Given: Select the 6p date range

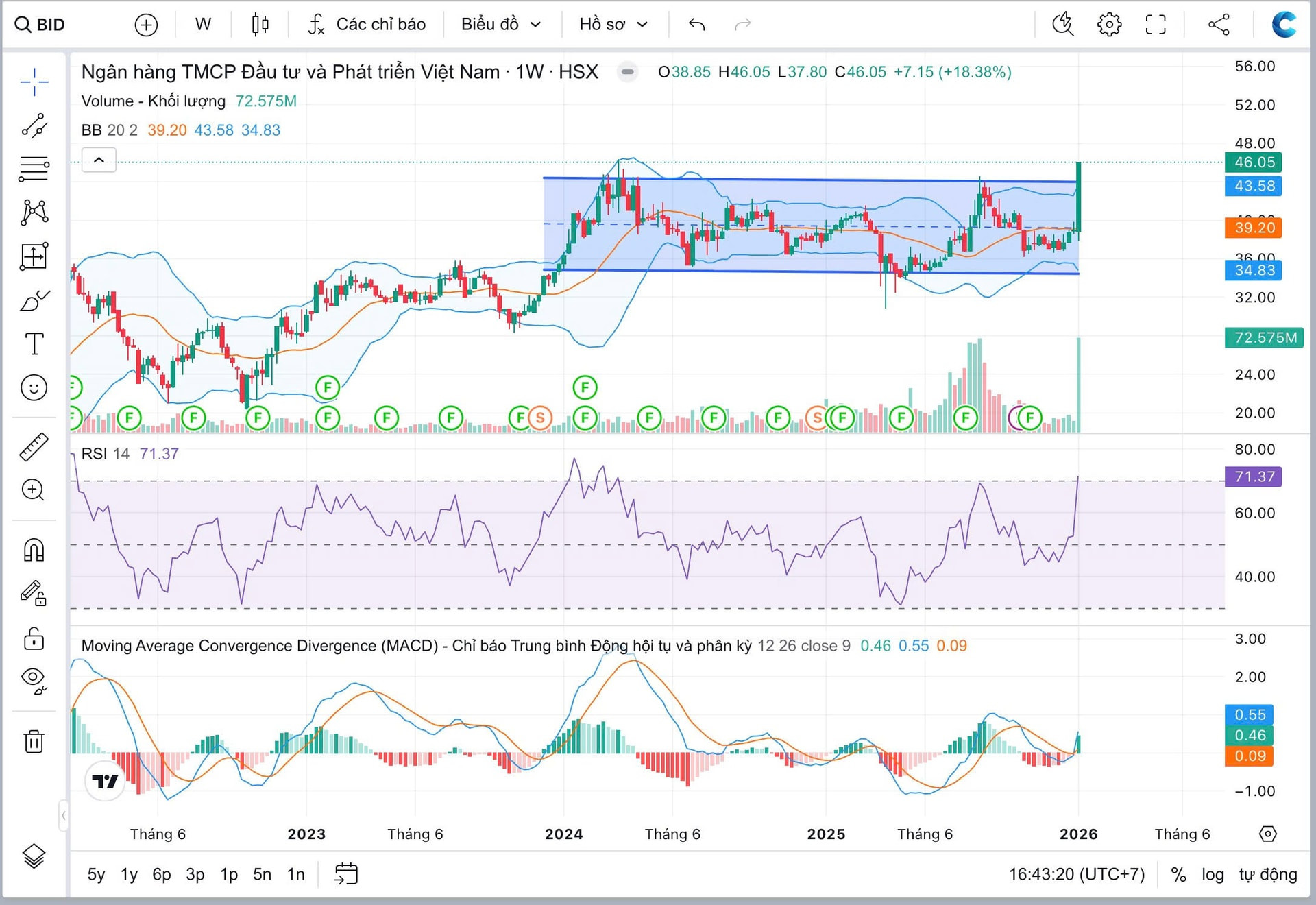Looking at the screenshot, I should (x=162, y=874).
